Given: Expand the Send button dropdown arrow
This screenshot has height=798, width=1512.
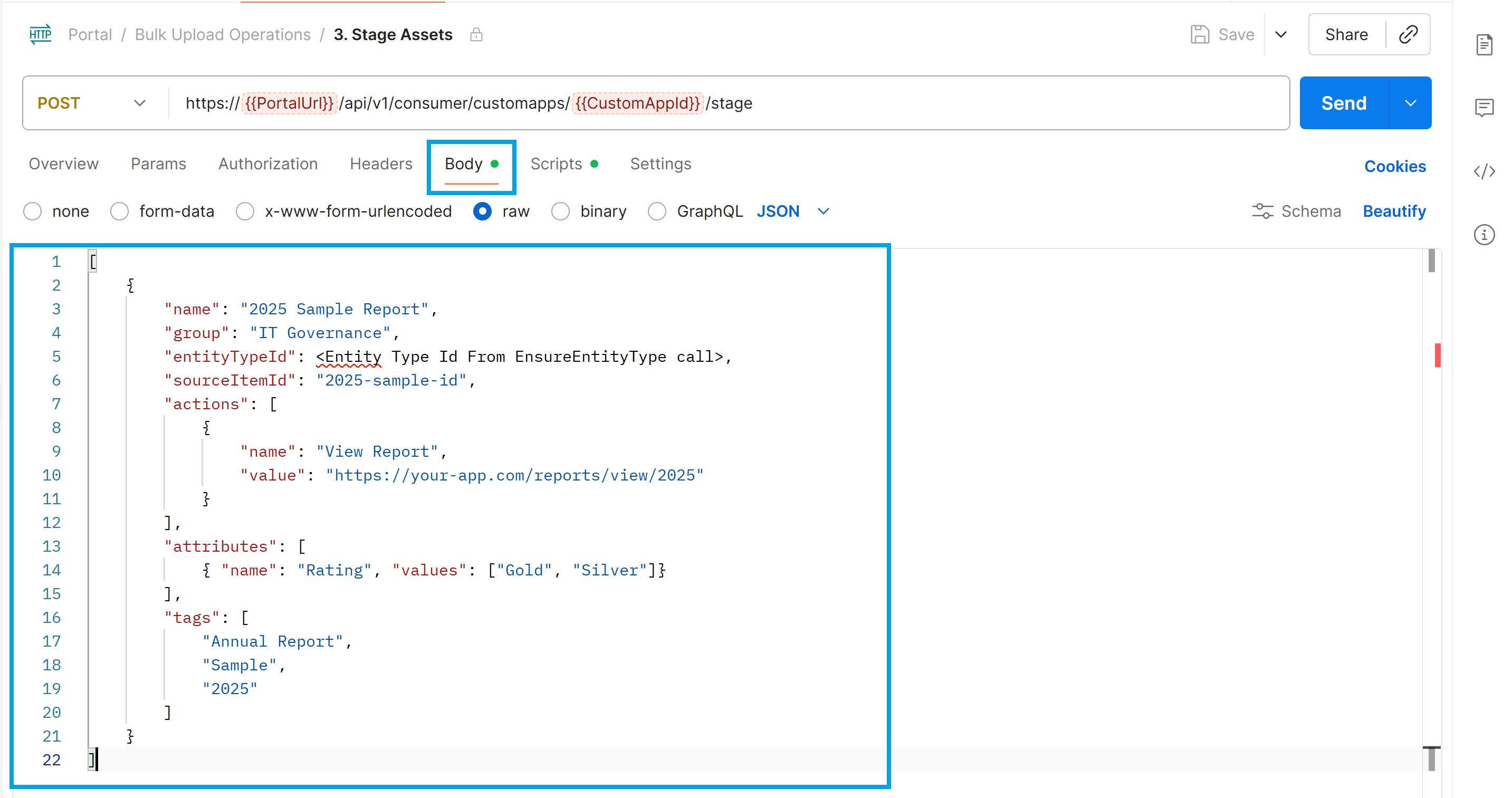Looking at the screenshot, I should 1411,103.
